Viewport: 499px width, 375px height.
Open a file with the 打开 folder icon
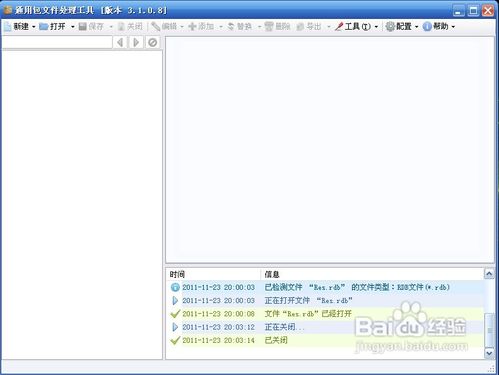pos(44,27)
